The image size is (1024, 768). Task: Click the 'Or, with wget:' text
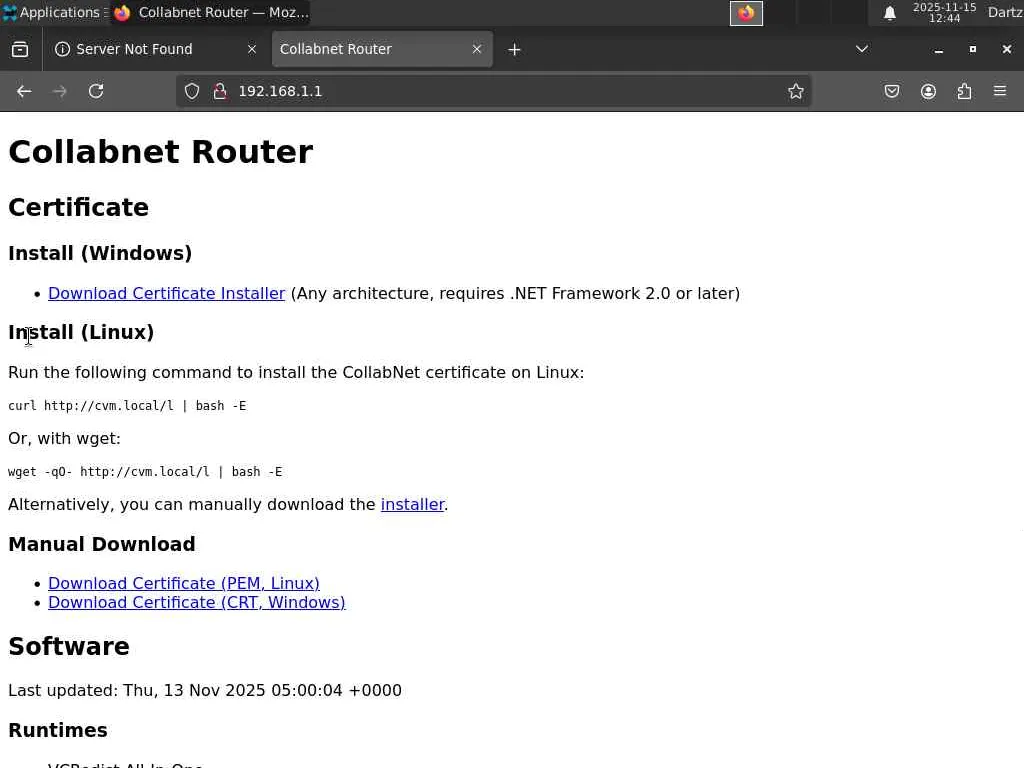[x=64, y=438]
